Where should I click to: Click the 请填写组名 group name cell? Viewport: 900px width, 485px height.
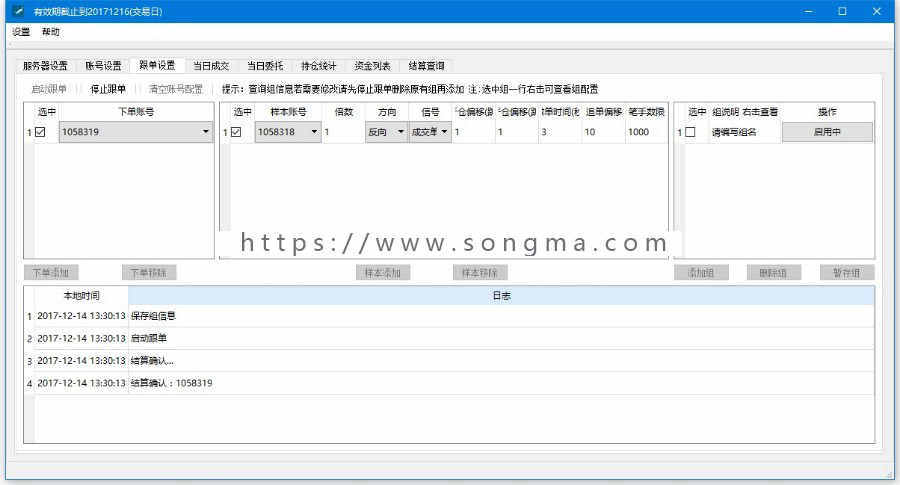744,132
